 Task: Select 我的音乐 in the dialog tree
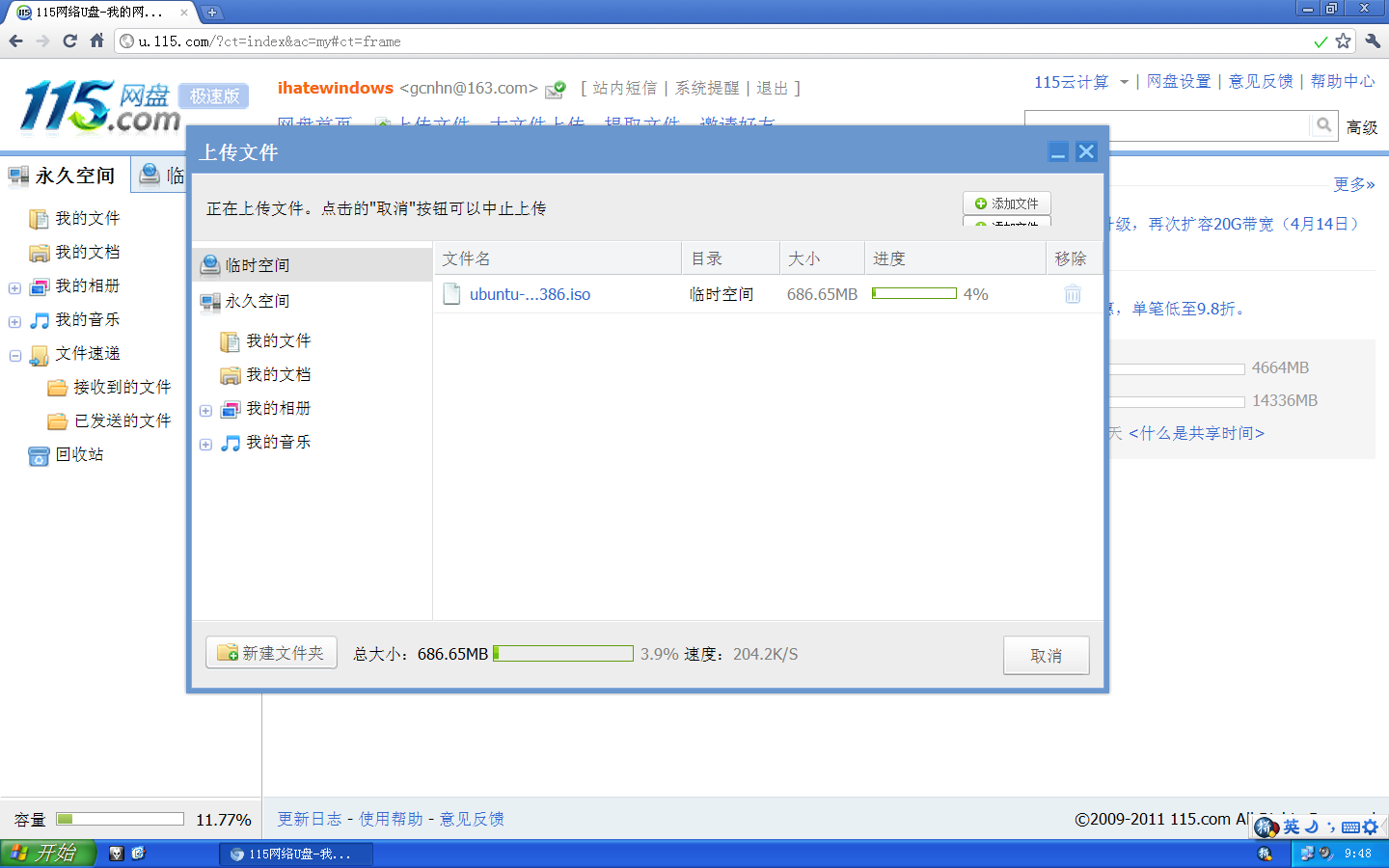click(x=278, y=442)
